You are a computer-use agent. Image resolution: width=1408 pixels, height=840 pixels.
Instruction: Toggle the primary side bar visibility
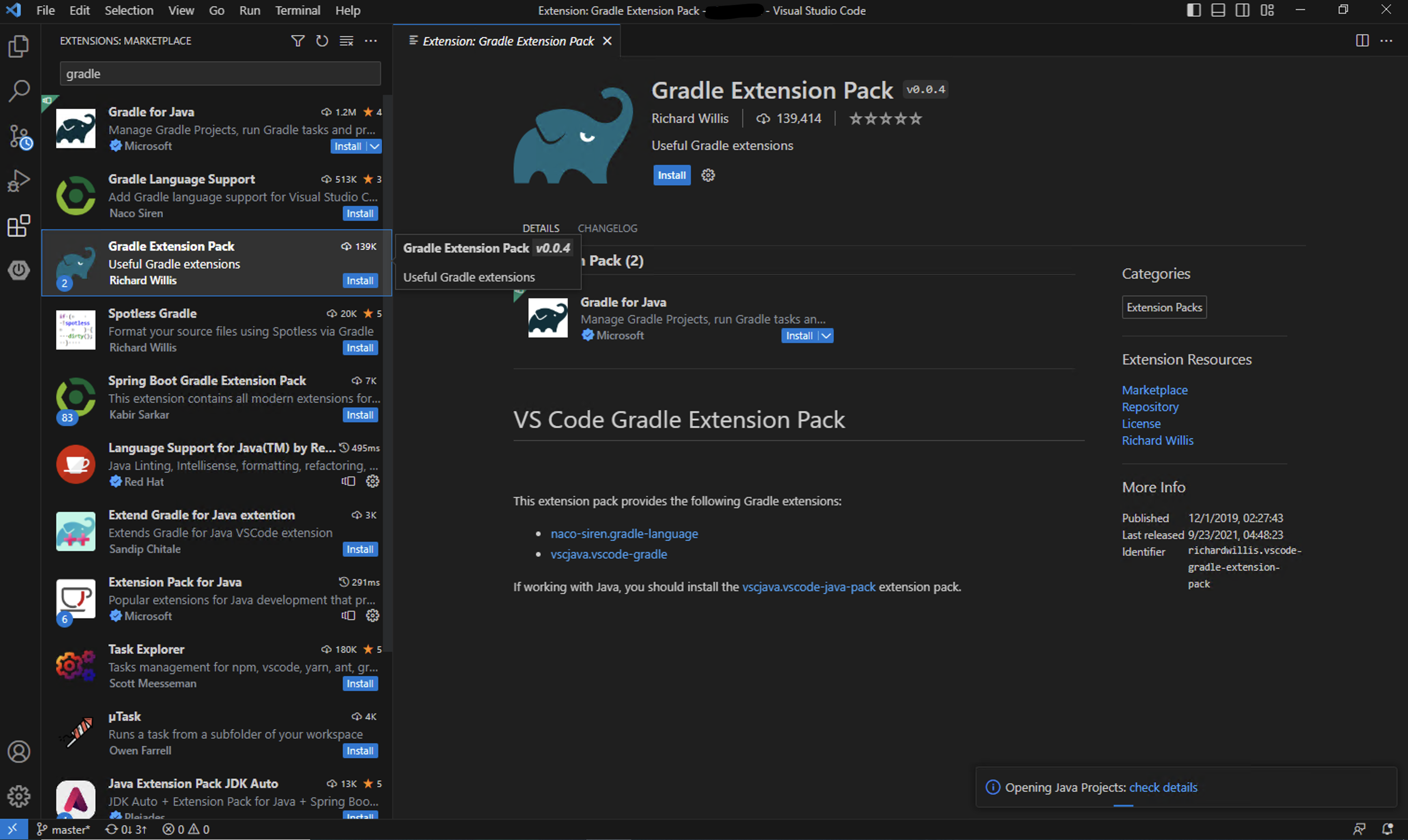[x=1193, y=10]
